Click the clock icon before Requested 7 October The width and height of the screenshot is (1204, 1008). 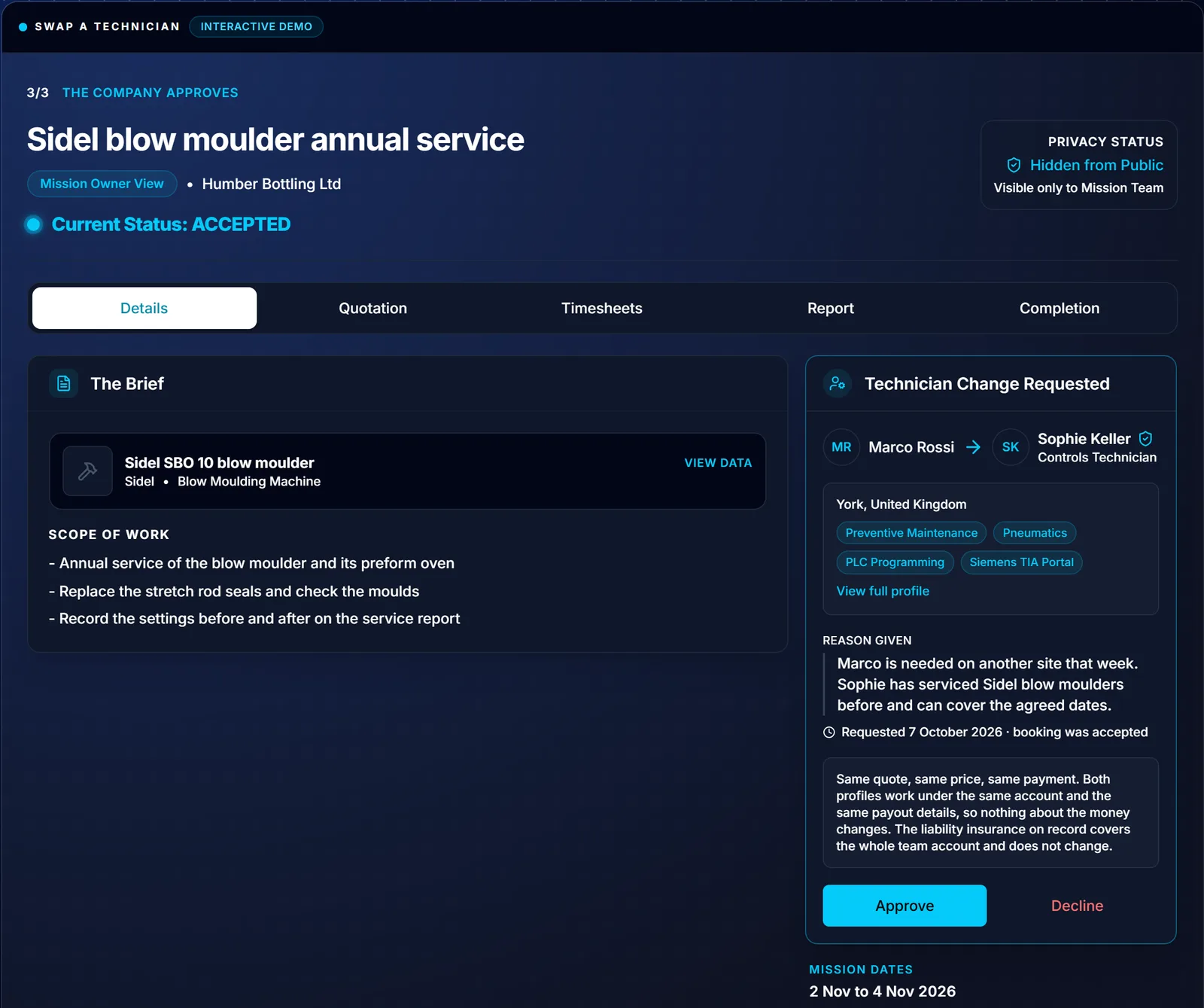(x=829, y=732)
